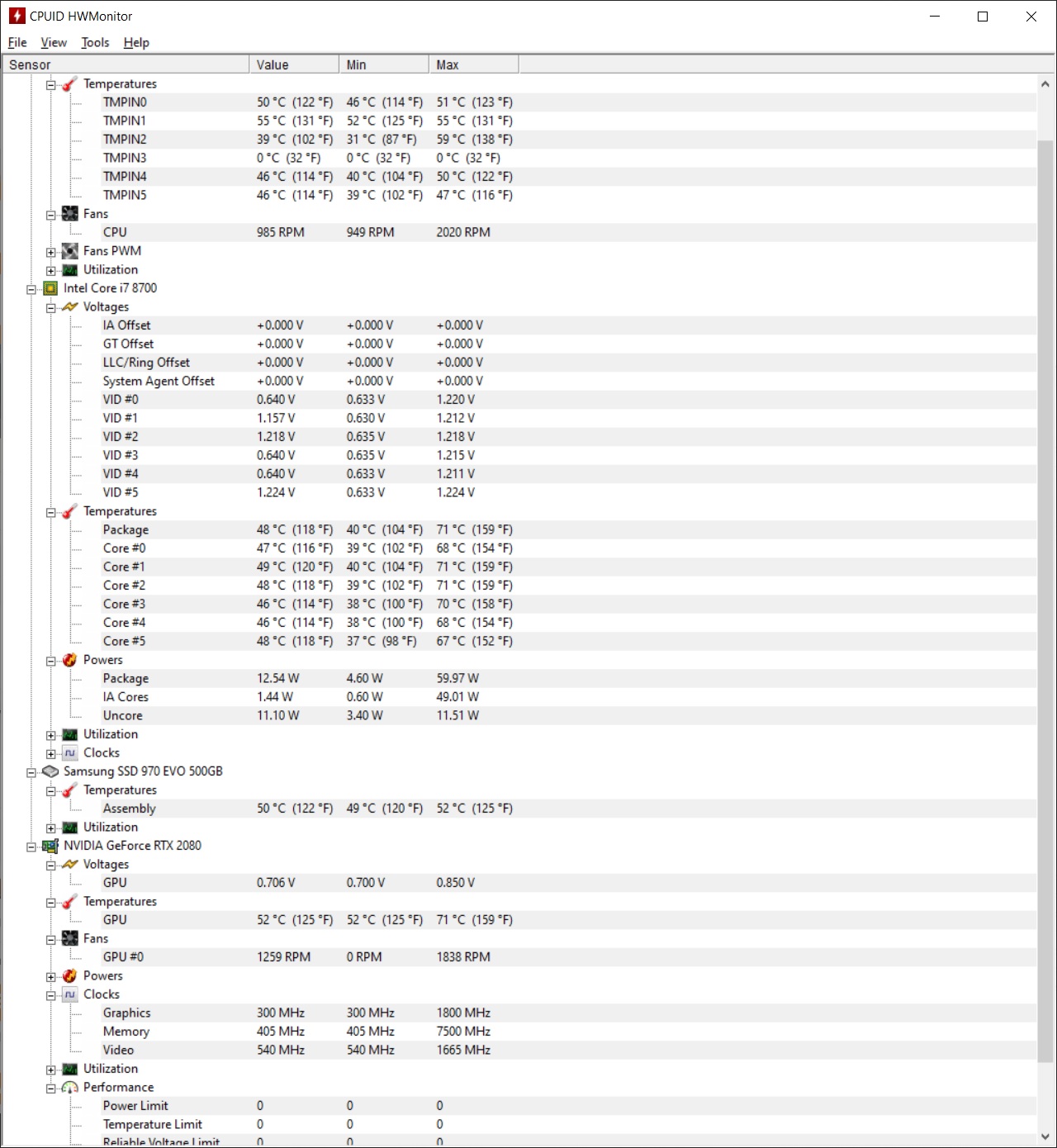This screenshot has width=1057, height=1148.
Task: Click the Clocks icon under NVIDIA GeForce RTX 2080
Action: (x=70, y=994)
